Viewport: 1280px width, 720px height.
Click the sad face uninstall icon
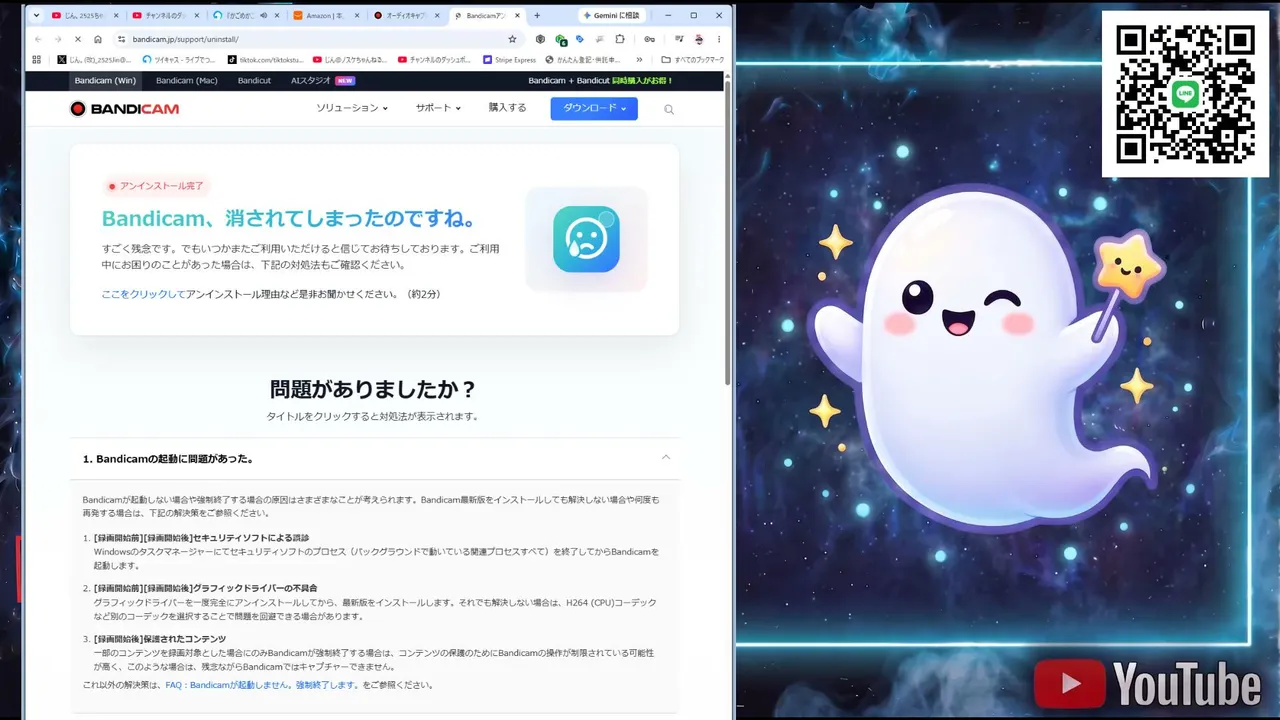tap(586, 239)
